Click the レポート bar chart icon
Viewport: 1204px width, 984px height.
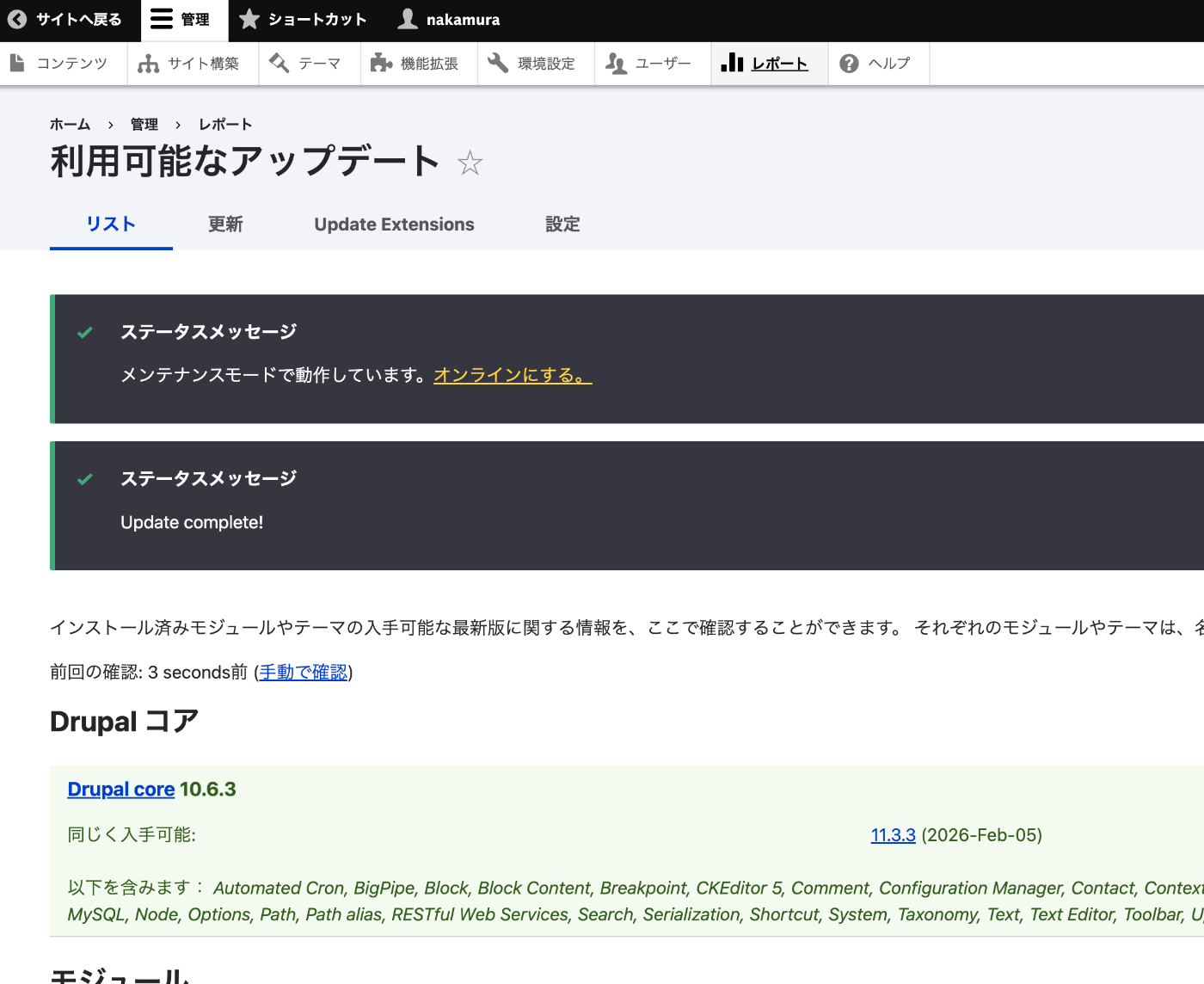click(732, 62)
